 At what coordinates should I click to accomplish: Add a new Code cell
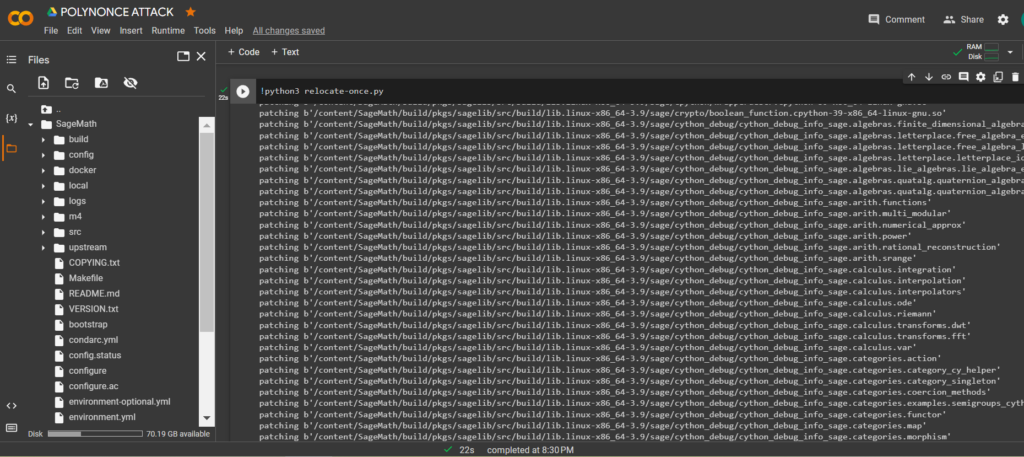[244, 52]
